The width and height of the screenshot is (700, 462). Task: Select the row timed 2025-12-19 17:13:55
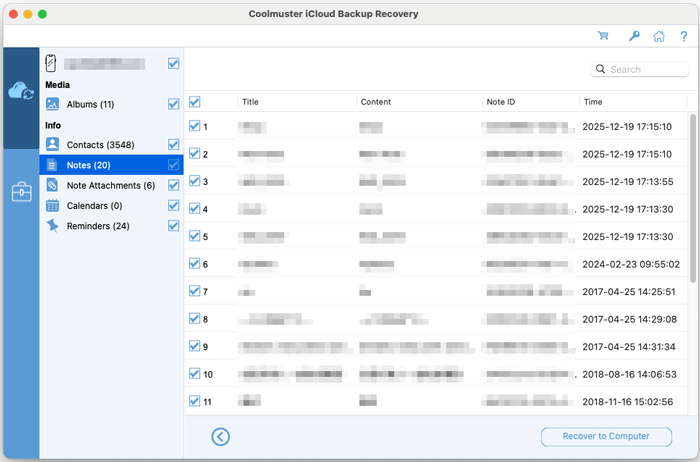pyautogui.click(x=436, y=181)
